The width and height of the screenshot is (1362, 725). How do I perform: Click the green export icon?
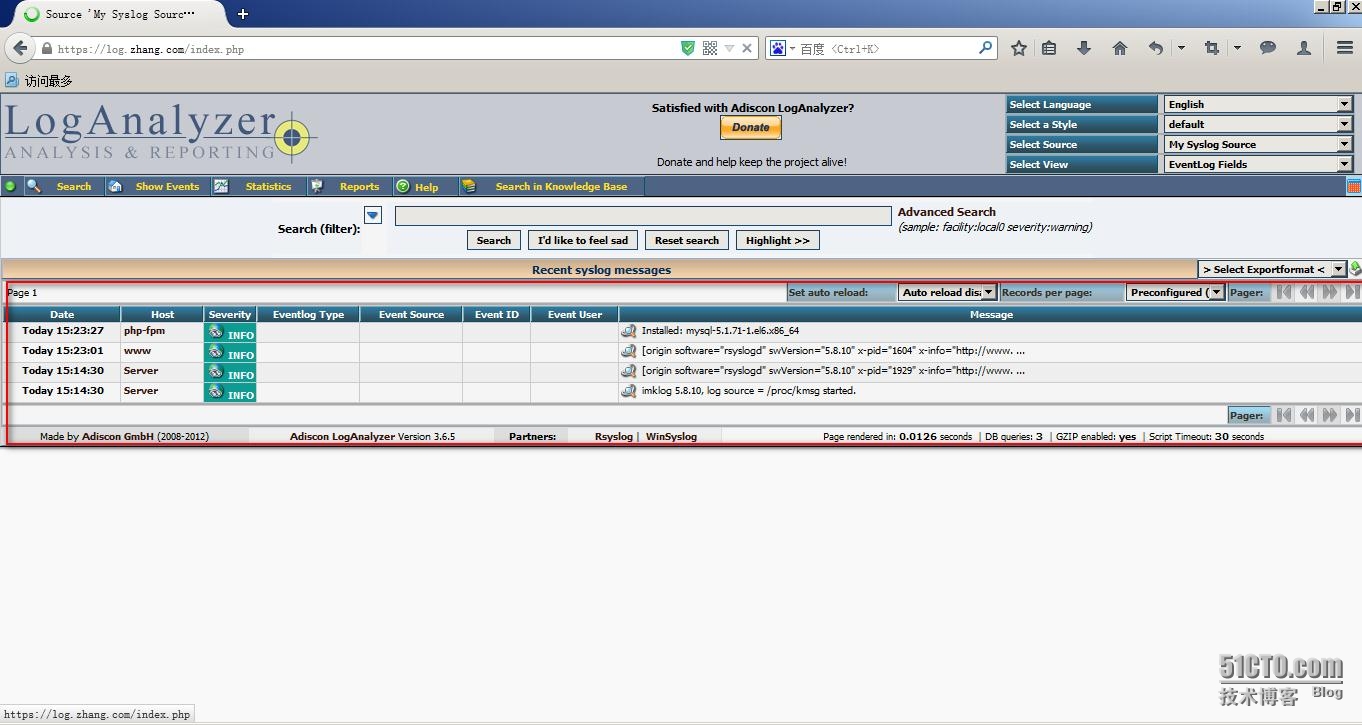pyautogui.click(x=1356, y=269)
